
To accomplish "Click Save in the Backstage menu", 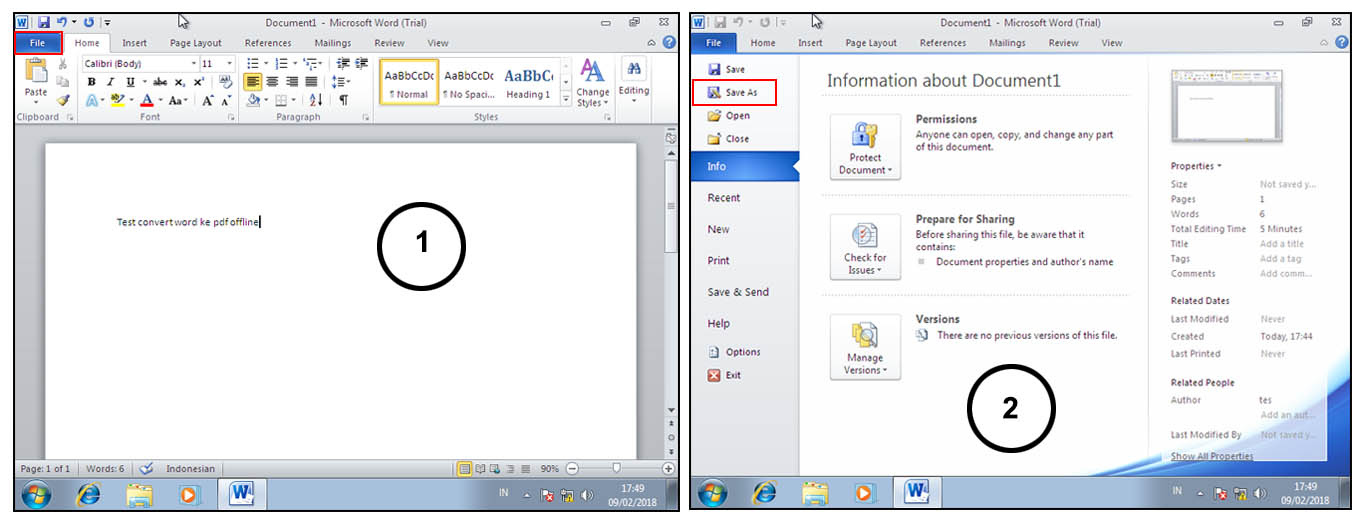I will click(727, 69).
